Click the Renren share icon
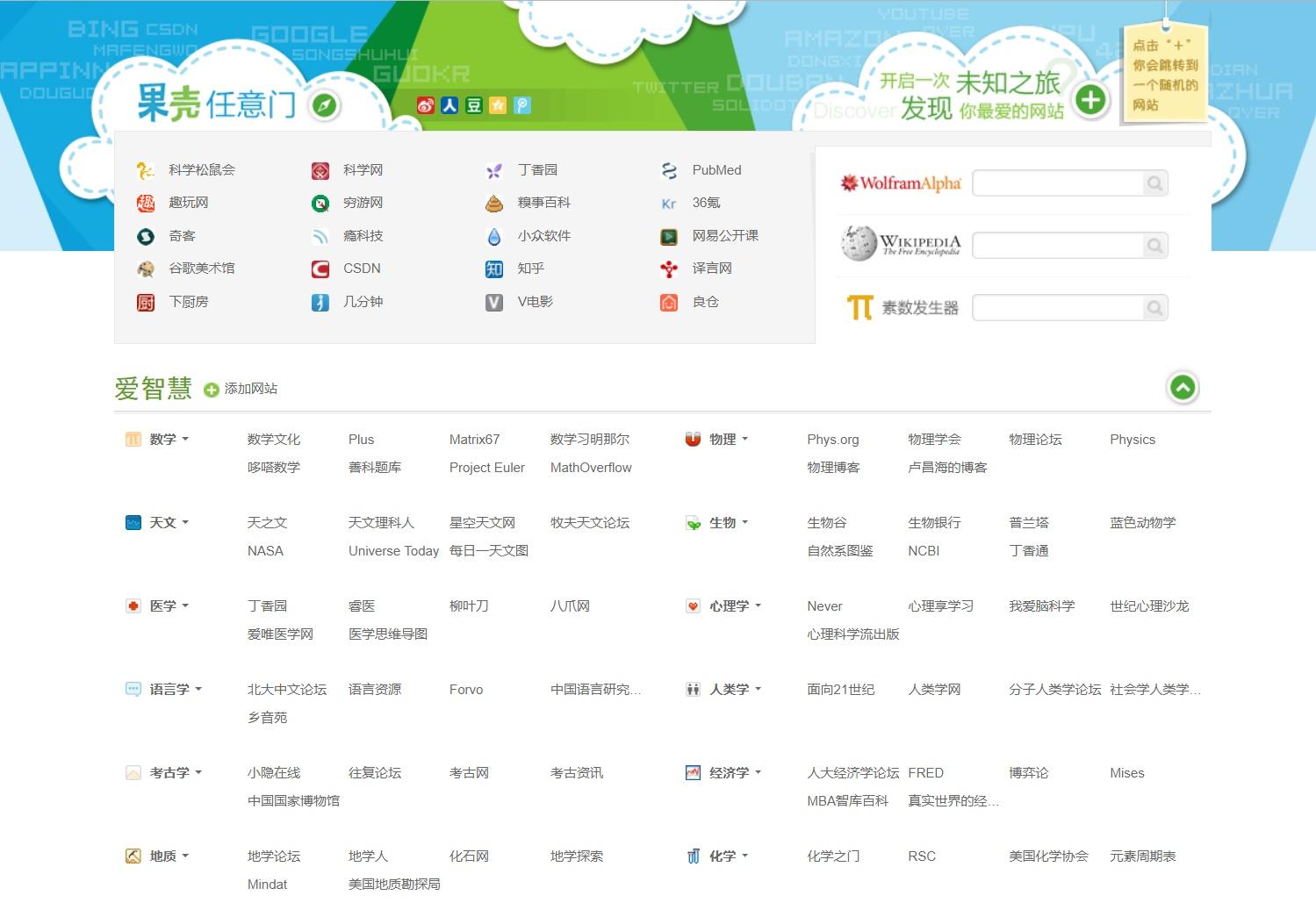Screen dimensions: 1316x910 point(449,105)
